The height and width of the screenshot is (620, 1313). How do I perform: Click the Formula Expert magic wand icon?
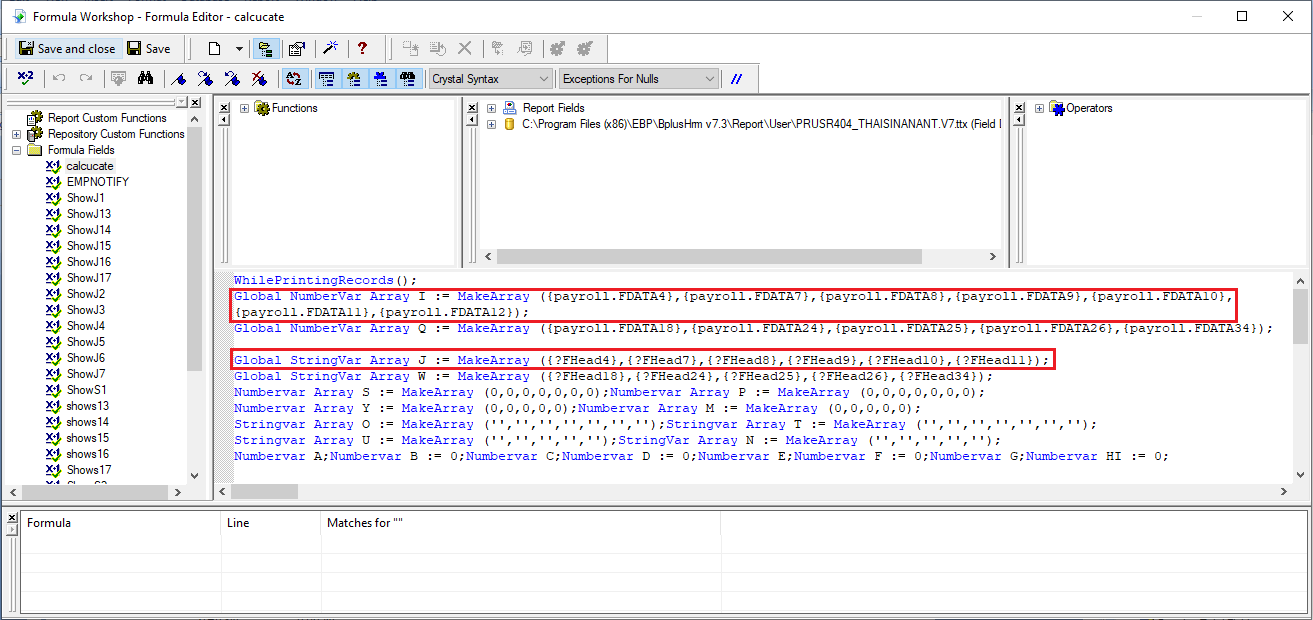coord(330,48)
